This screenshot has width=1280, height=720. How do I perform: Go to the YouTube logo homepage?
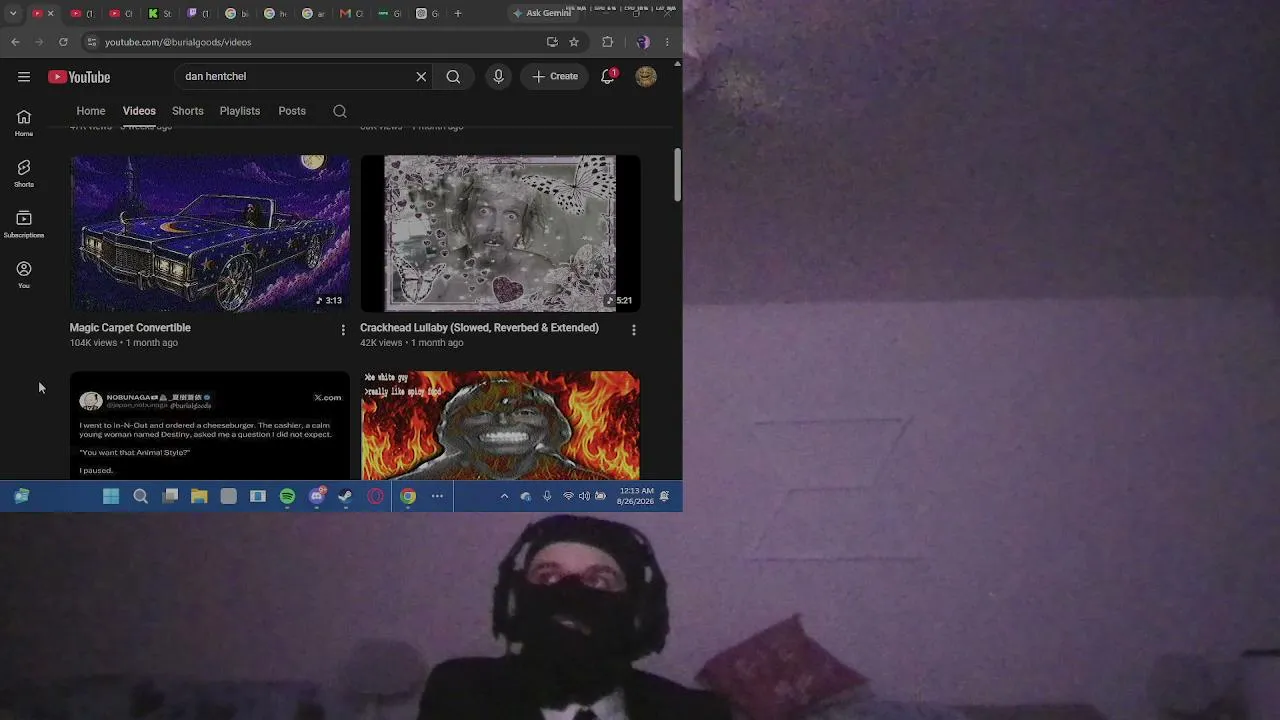click(x=79, y=77)
